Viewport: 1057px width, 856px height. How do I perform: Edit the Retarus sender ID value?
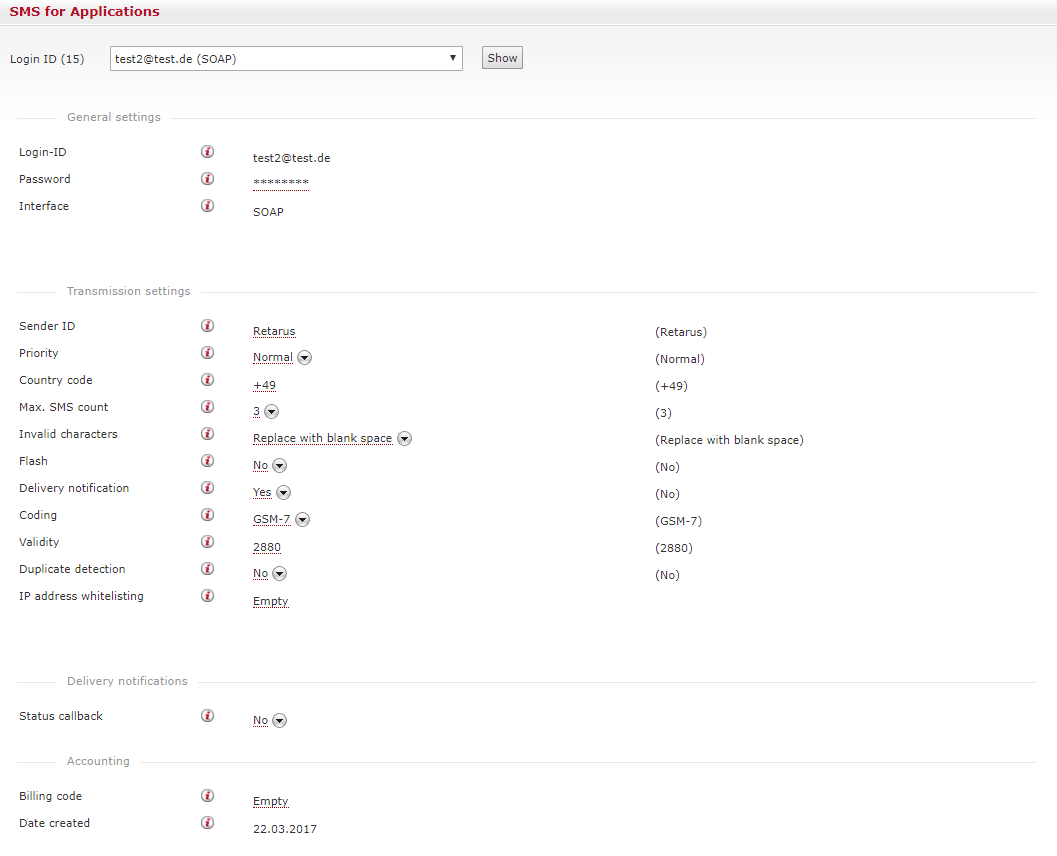point(274,332)
